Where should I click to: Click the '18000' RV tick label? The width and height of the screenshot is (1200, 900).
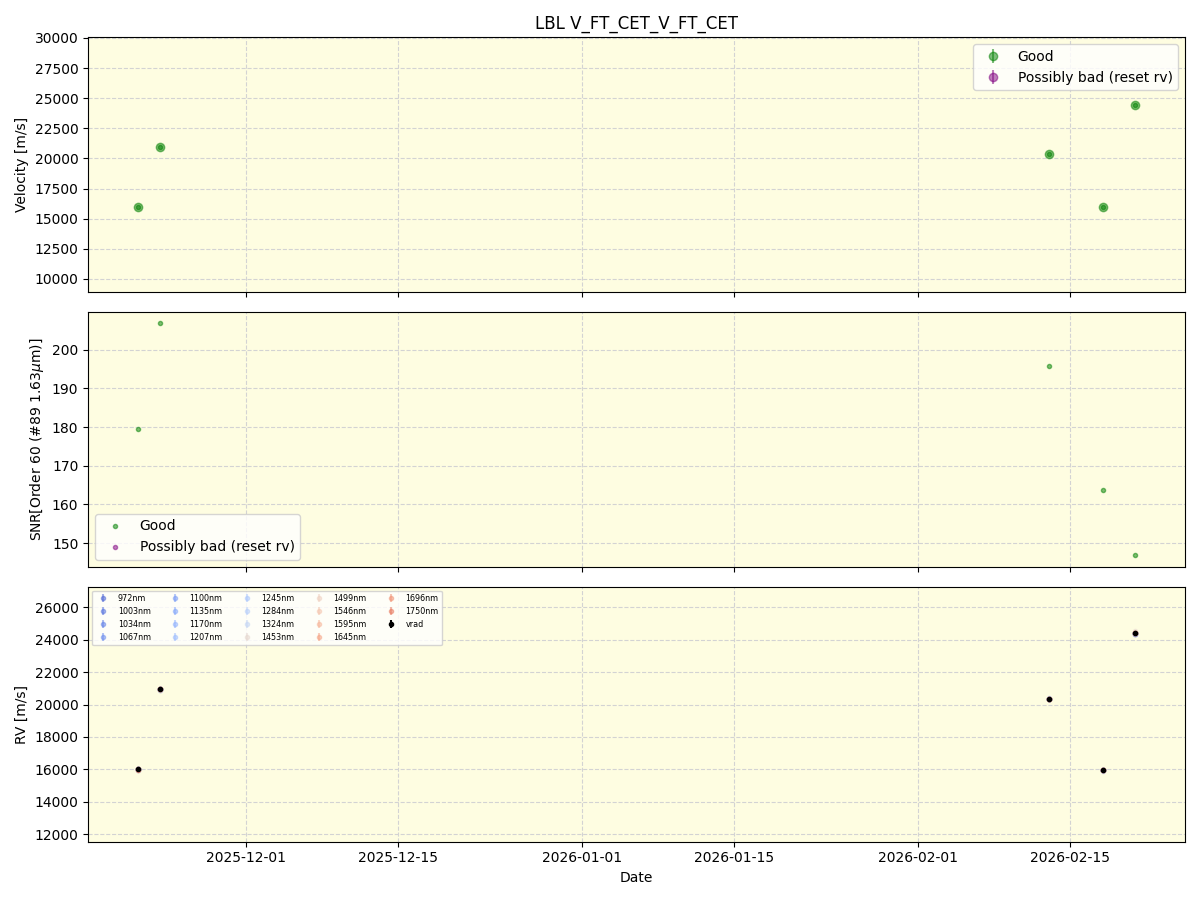tap(57, 738)
